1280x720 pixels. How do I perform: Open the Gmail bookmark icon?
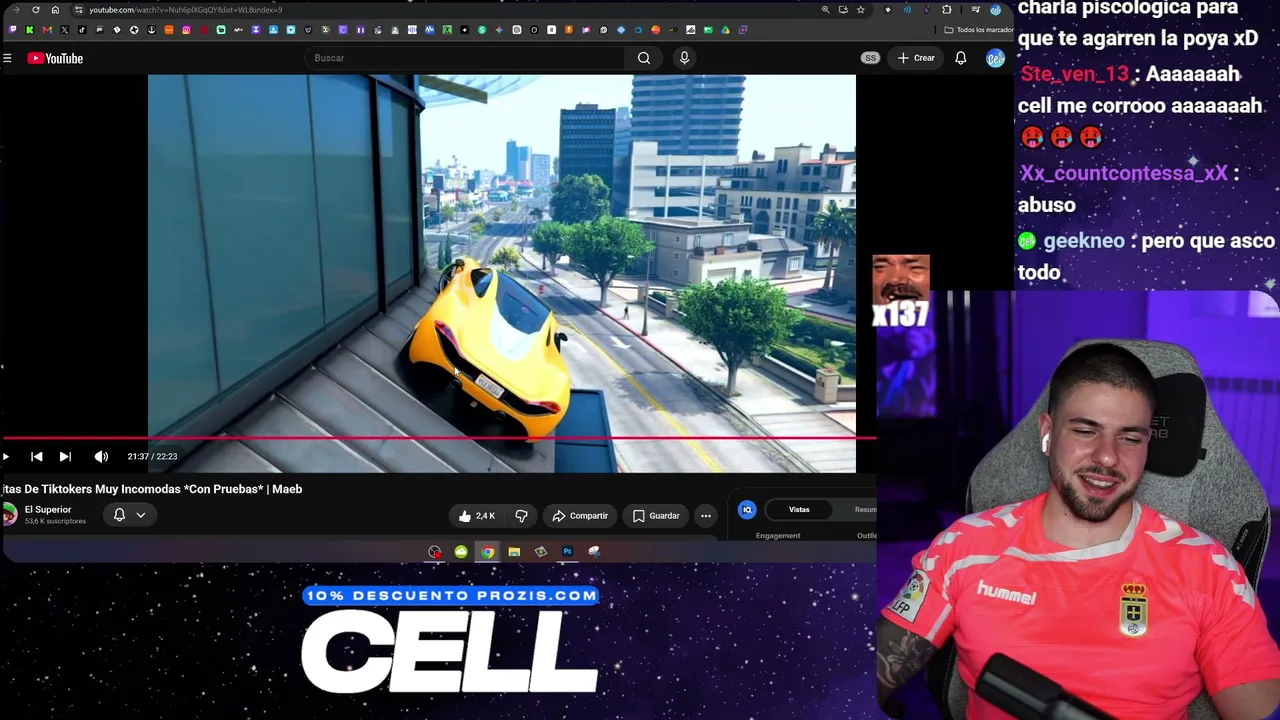47,30
